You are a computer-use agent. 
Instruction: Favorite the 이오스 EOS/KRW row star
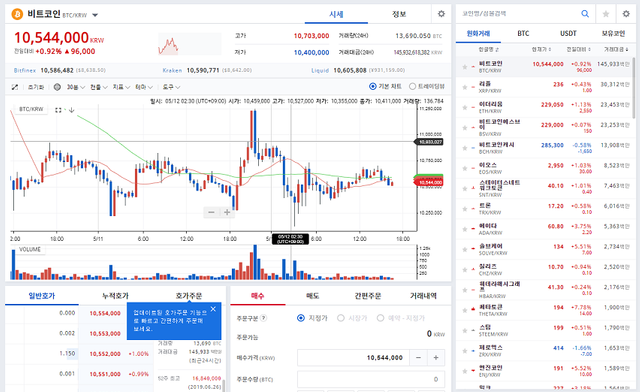pyautogui.click(x=464, y=168)
